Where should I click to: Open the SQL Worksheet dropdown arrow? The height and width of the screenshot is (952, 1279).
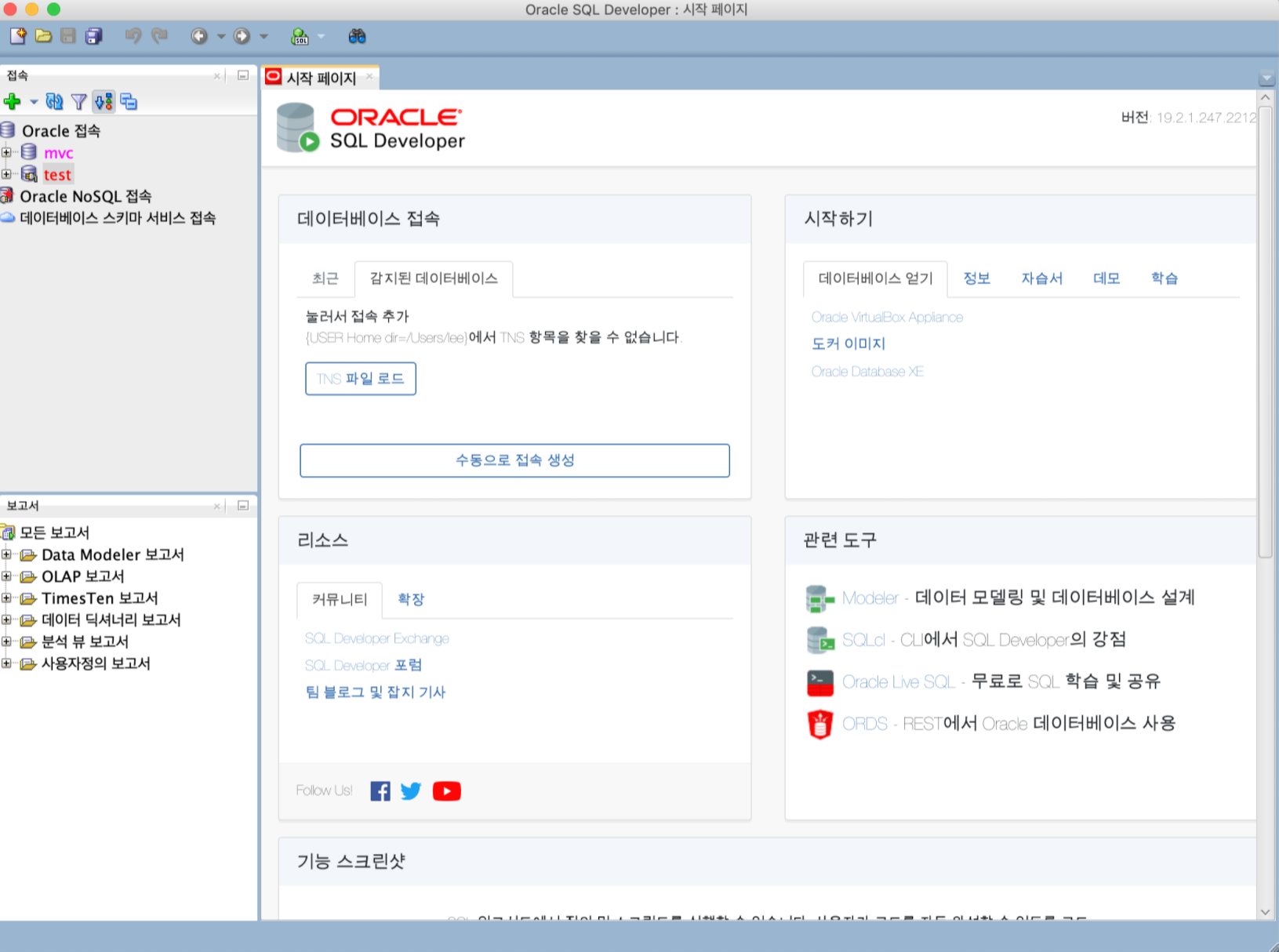tap(321, 36)
